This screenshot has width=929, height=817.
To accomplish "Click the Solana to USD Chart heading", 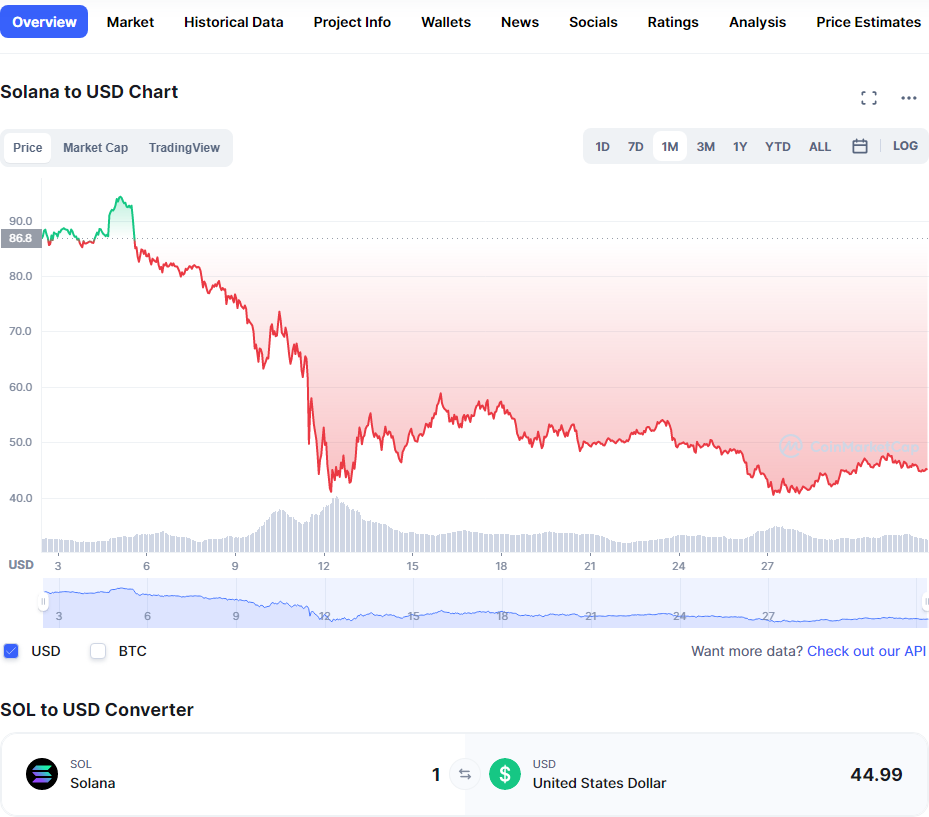I will click(x=89, y=92).
